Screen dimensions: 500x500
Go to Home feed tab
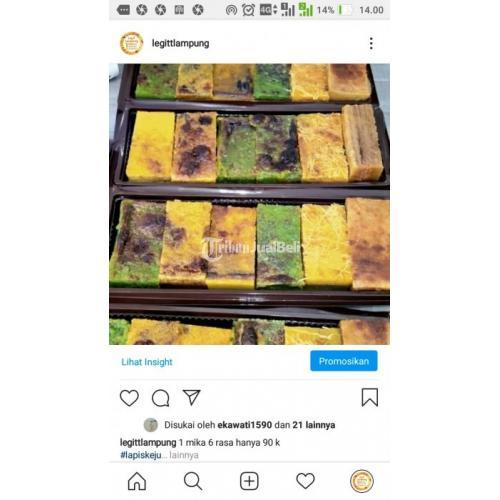[x=137, y=481]
